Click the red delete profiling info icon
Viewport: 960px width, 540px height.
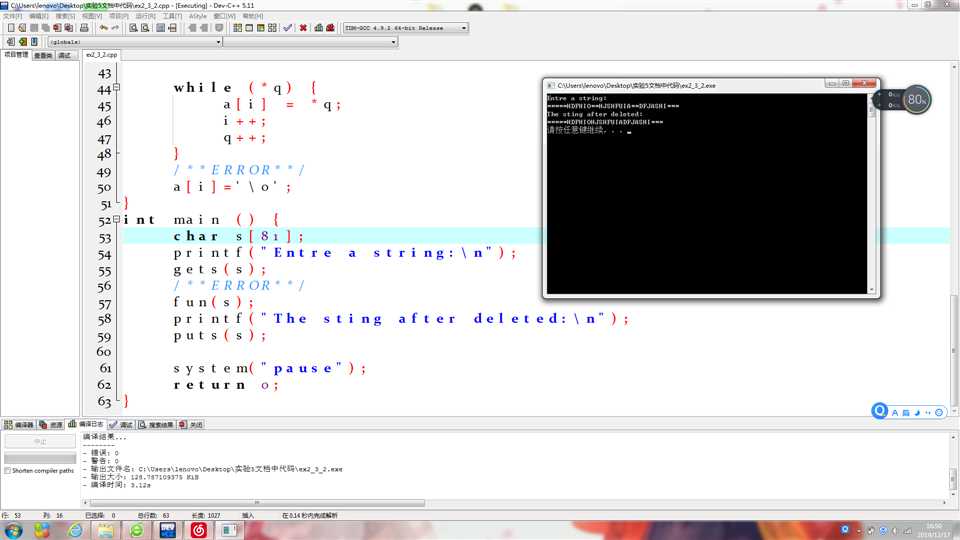(331, 28)
